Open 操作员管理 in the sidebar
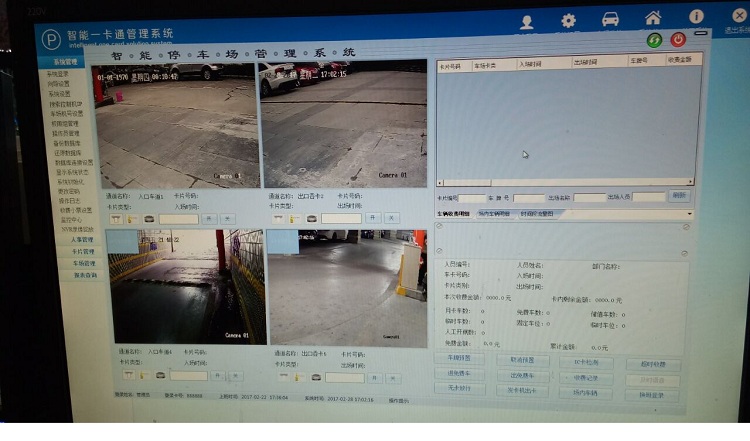 66,133
